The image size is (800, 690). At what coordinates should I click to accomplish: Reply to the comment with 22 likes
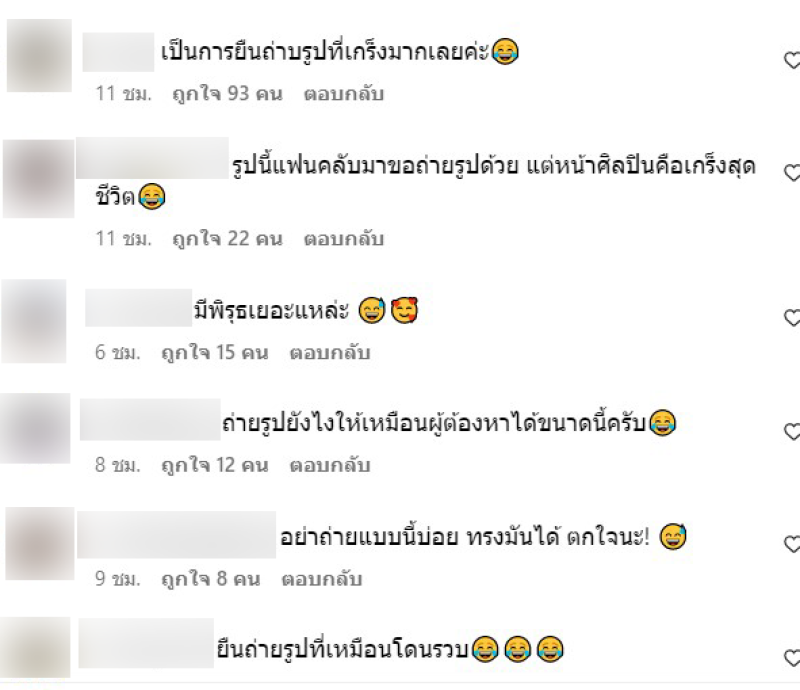point(343,239)
